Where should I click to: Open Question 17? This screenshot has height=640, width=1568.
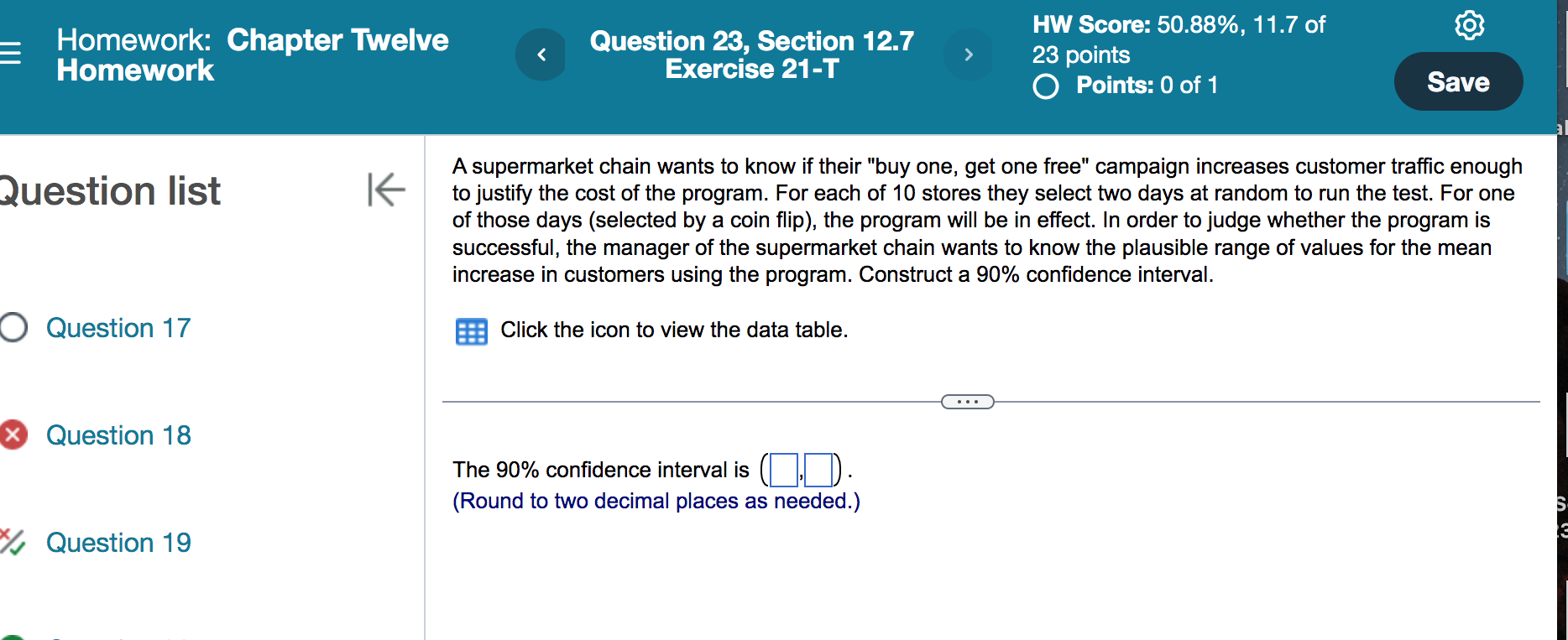[x=118, y=328]
